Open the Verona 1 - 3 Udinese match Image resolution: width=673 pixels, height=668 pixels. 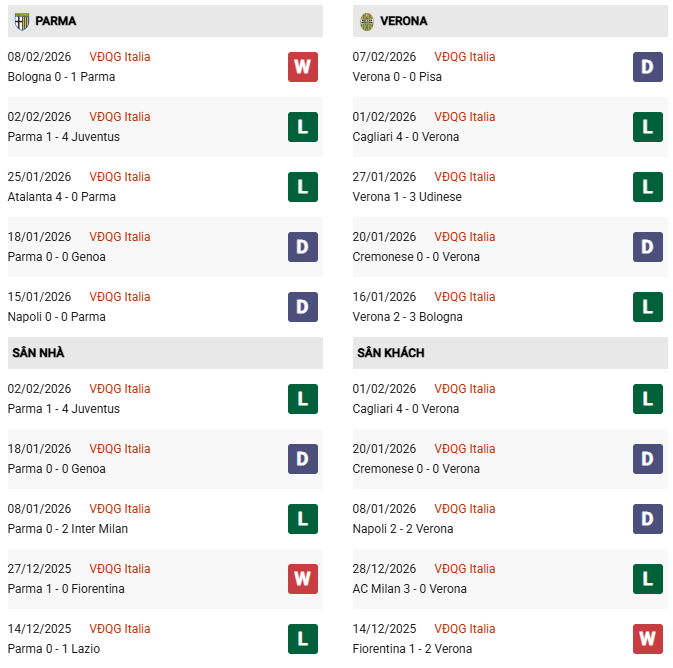[x=407, y=197]
